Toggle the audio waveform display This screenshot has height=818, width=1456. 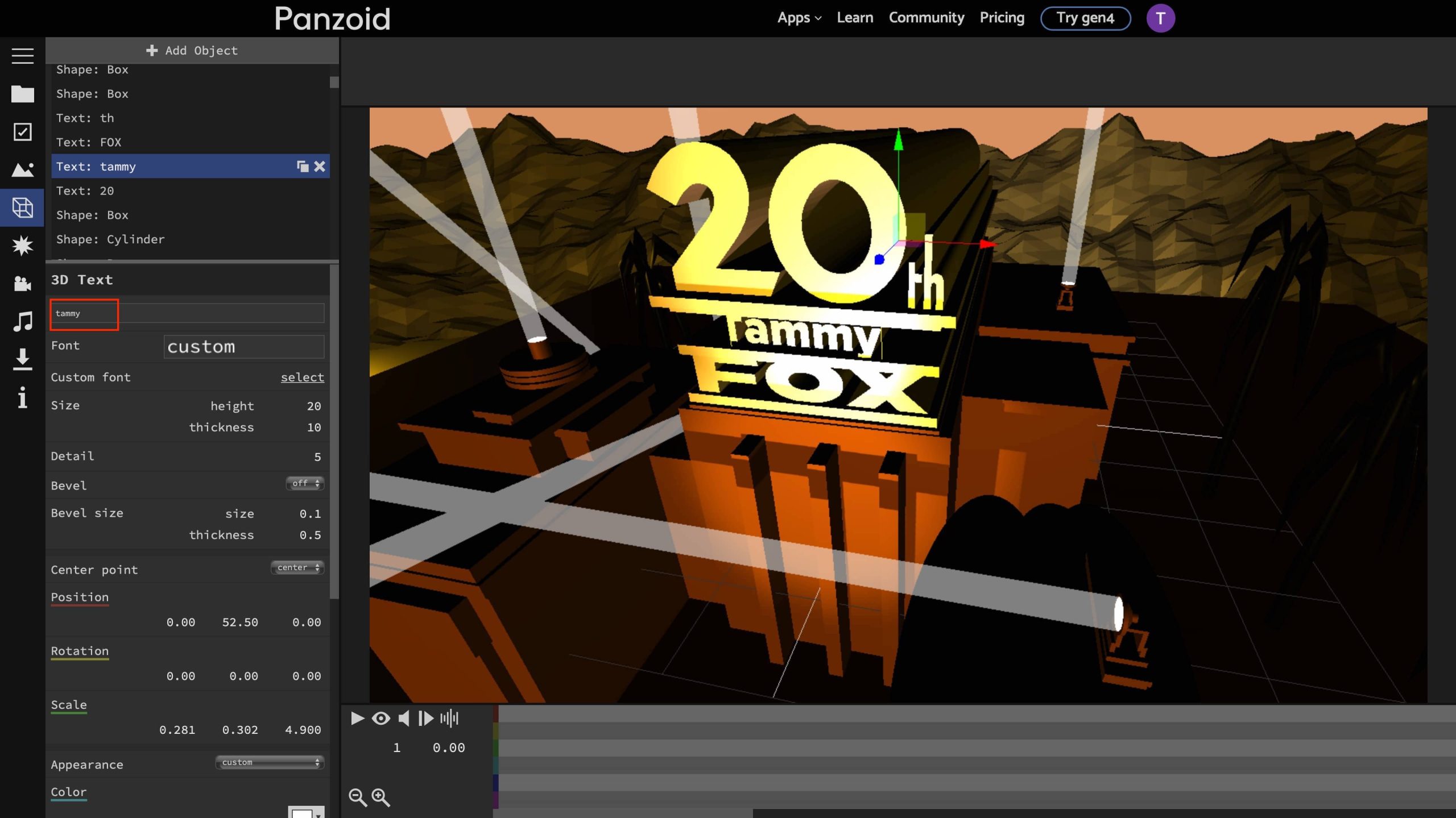[x=449, y=719]
